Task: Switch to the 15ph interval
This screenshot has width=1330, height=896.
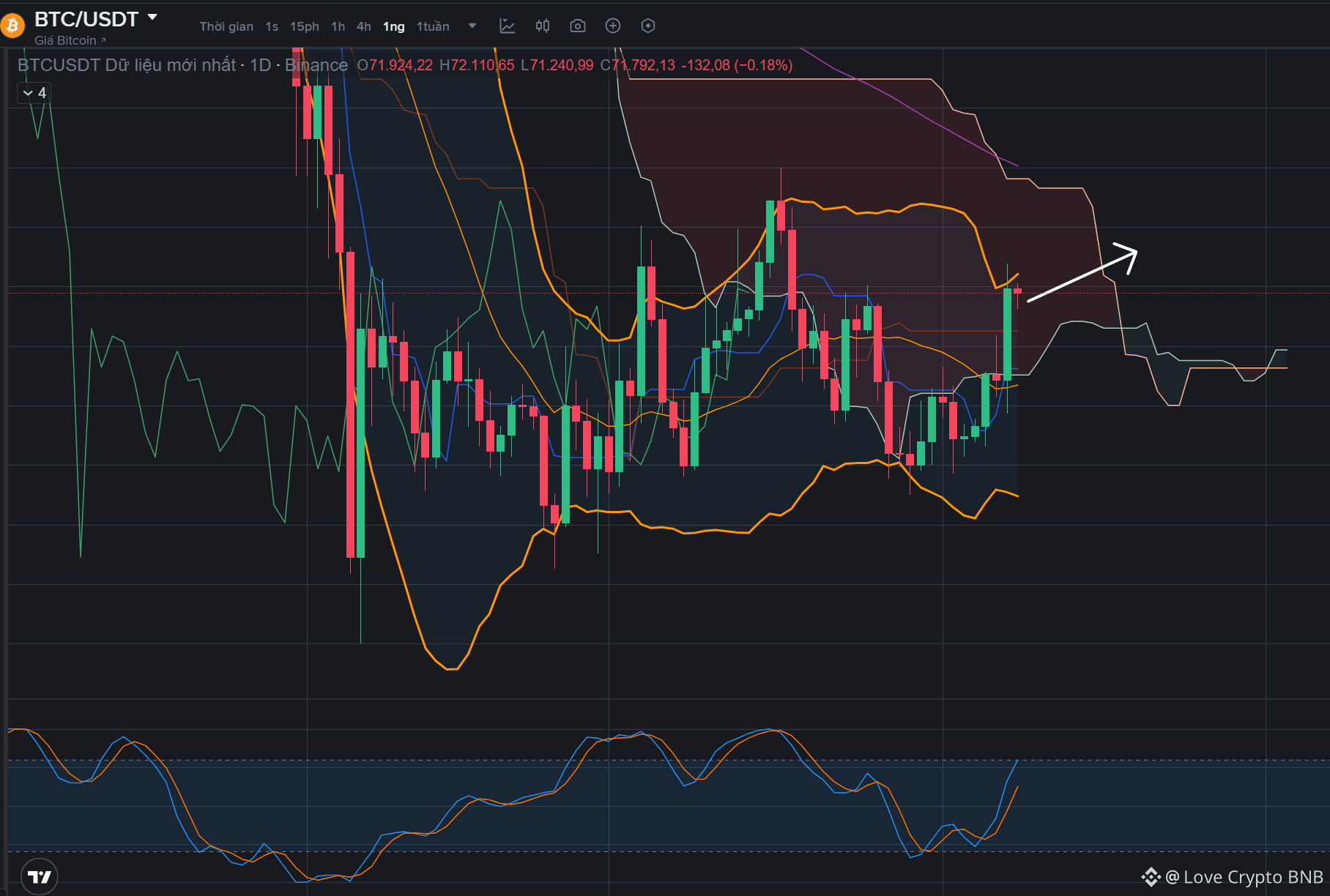Action: [305, 26]
